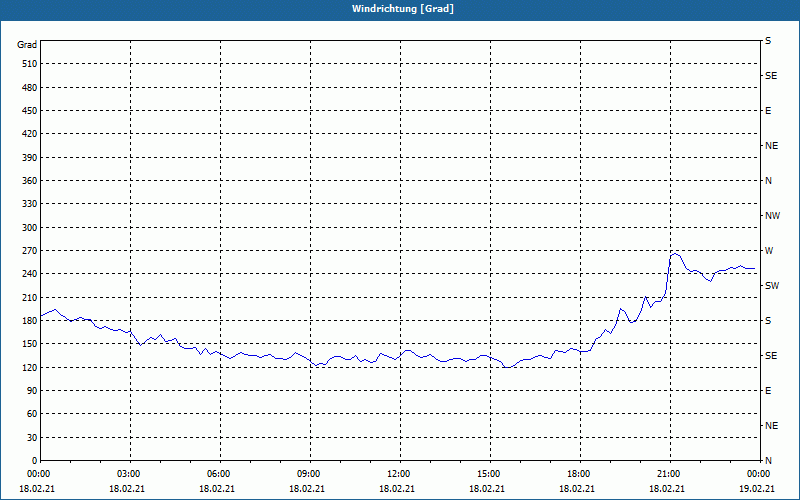Viewport: 800px width, 500px height.
Task: Click the 18.02.21 date under 15:00
Action: point(487,489)
